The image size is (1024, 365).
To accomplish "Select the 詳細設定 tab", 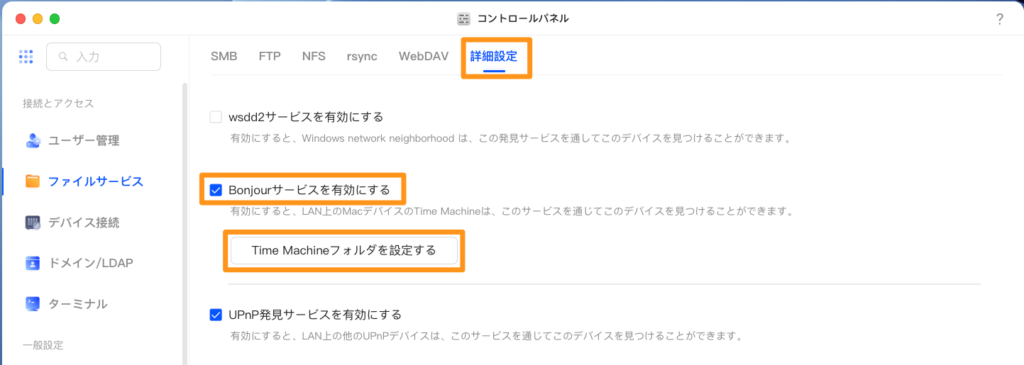I will pos(494,56).
